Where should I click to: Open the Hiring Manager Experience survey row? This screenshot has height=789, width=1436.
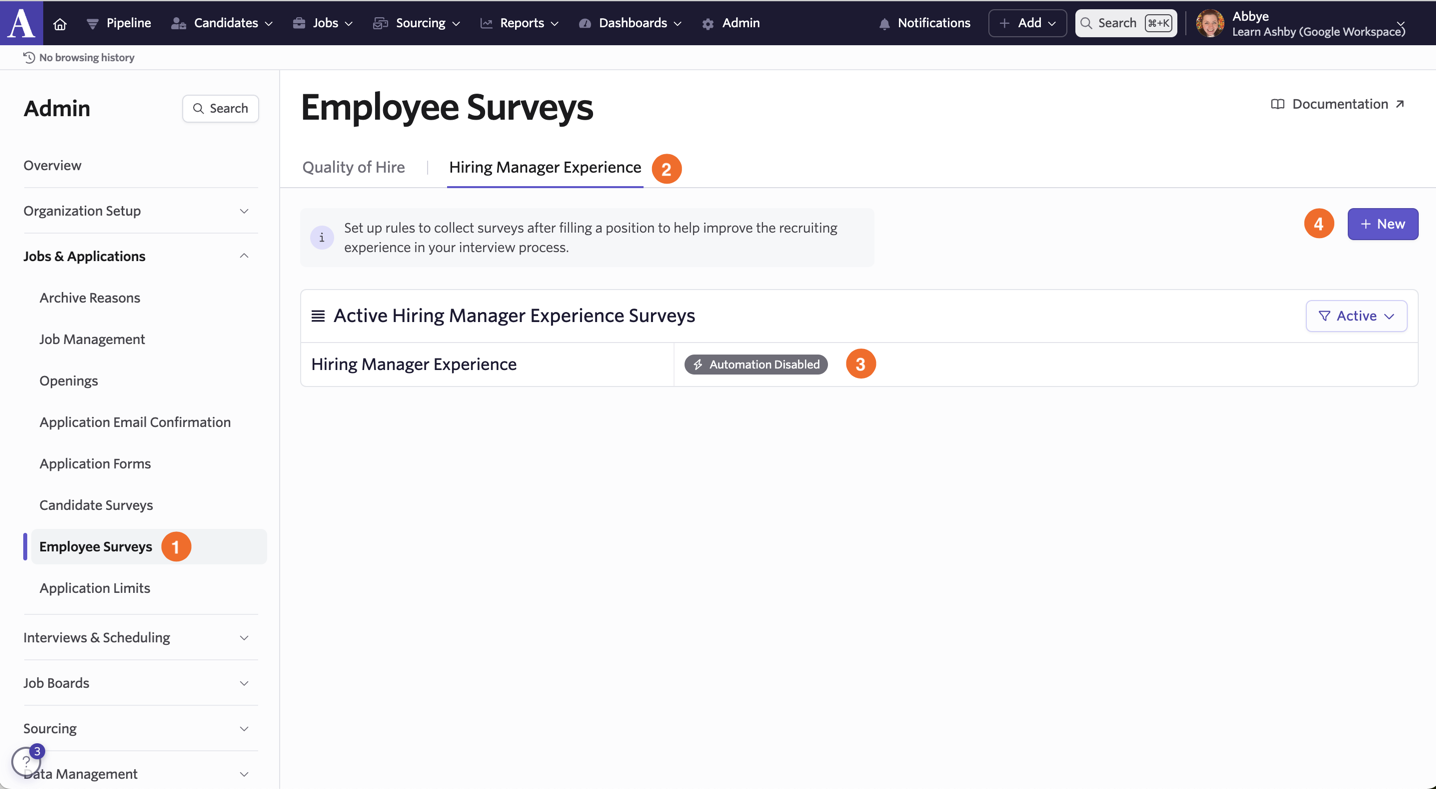859,364
